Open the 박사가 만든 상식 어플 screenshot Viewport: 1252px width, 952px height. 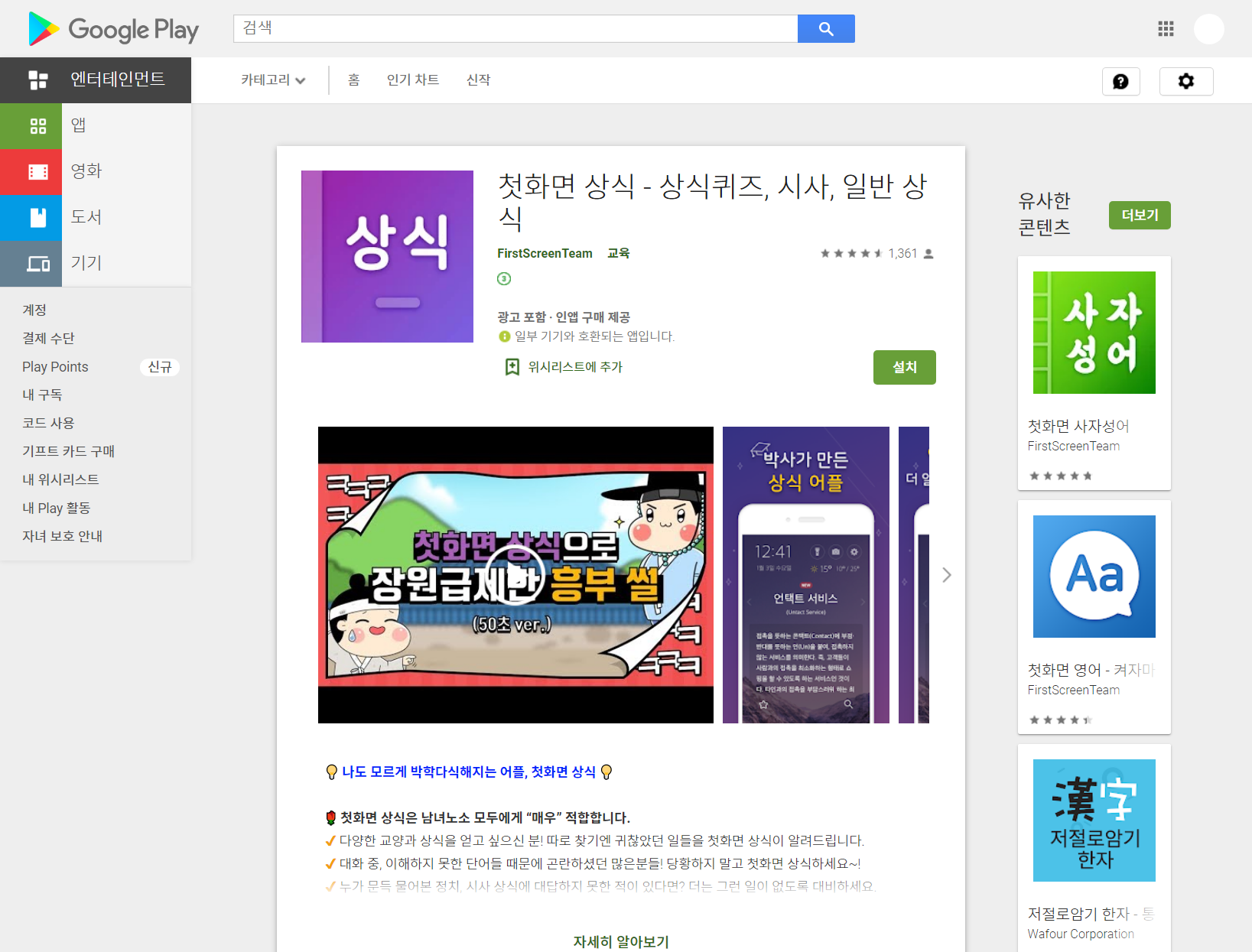(x=806, y=575)
